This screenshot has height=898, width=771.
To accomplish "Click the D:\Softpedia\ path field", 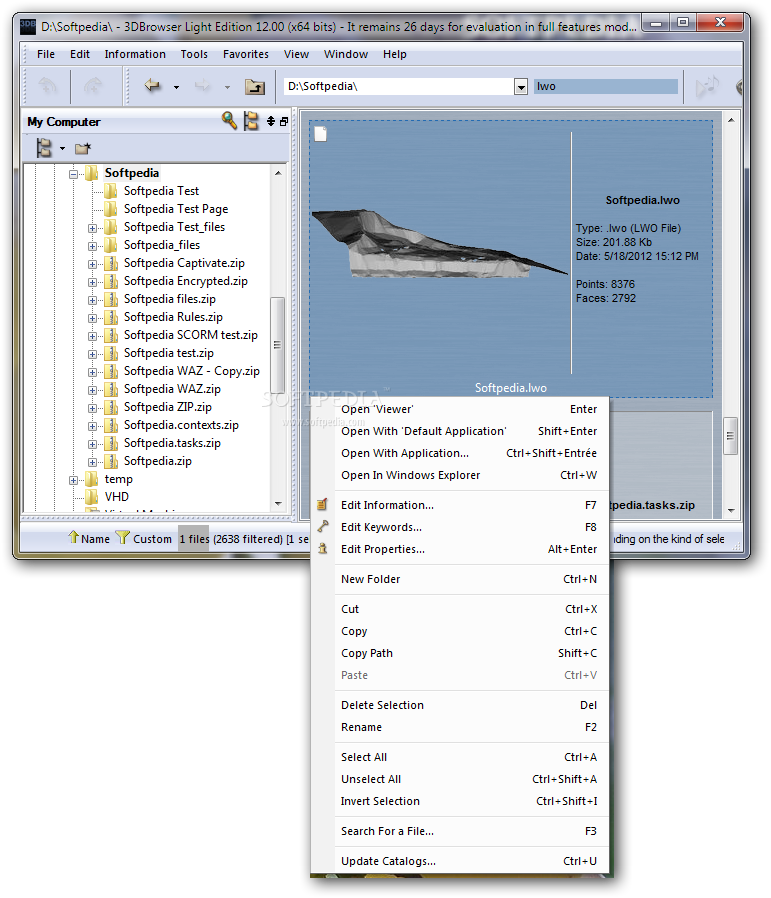I will (x=399, y=86).
